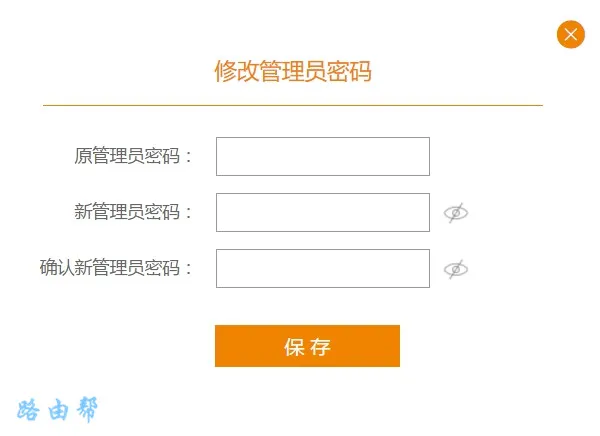
Task: Click the crossed-eye icon beside 确认新管理员密码
Action: 456,269
